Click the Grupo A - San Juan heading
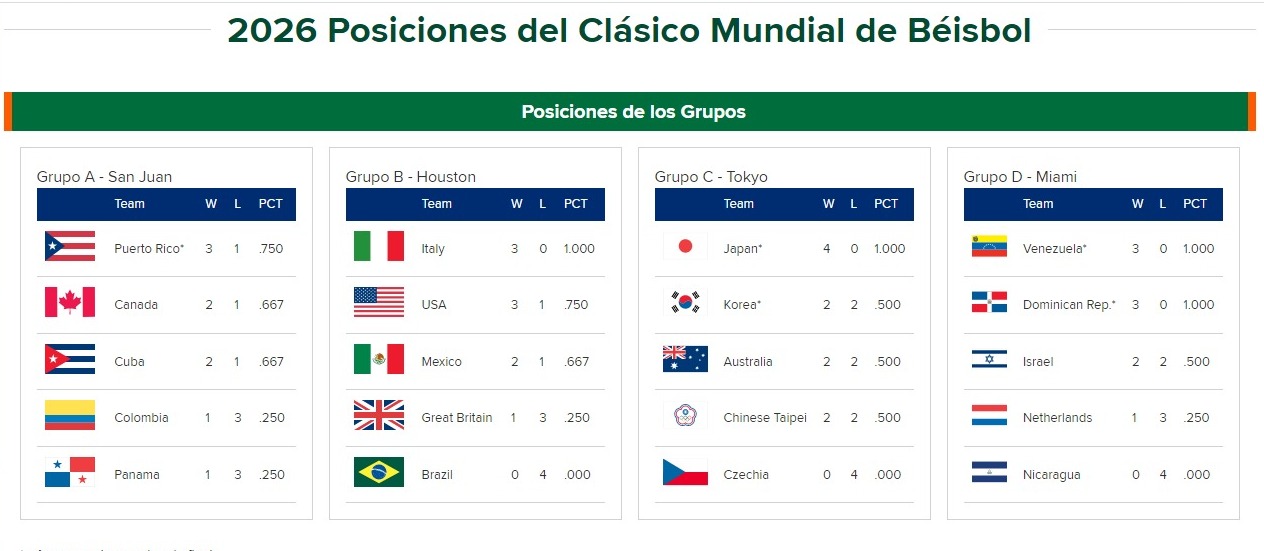Viewport: 1264px width, 551px height. tap(104, 177)
